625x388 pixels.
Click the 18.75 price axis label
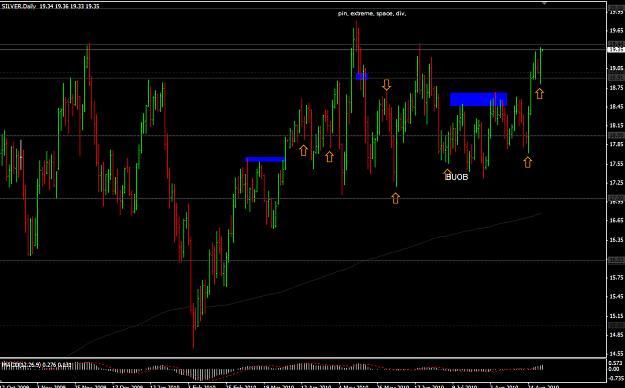(x=616, y=87)
